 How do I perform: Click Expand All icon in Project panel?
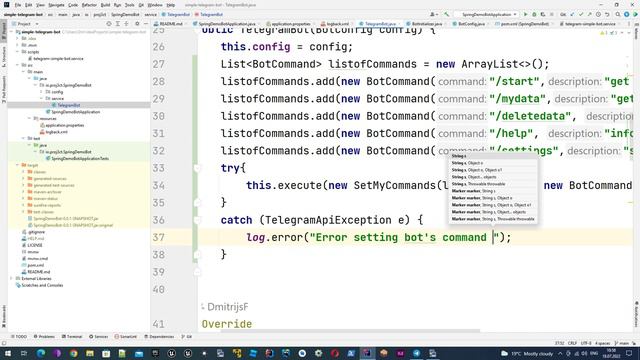pos(118,24)
